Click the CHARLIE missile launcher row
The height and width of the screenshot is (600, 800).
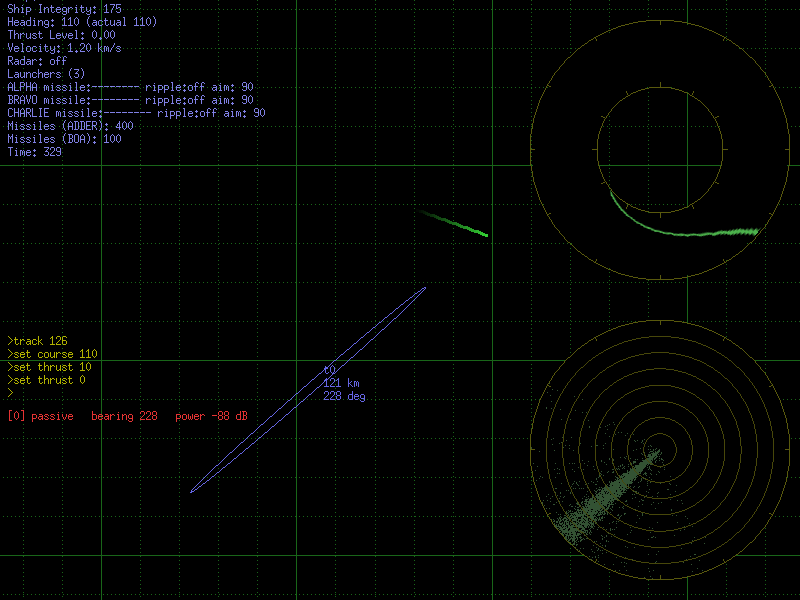tap(136, 113)
